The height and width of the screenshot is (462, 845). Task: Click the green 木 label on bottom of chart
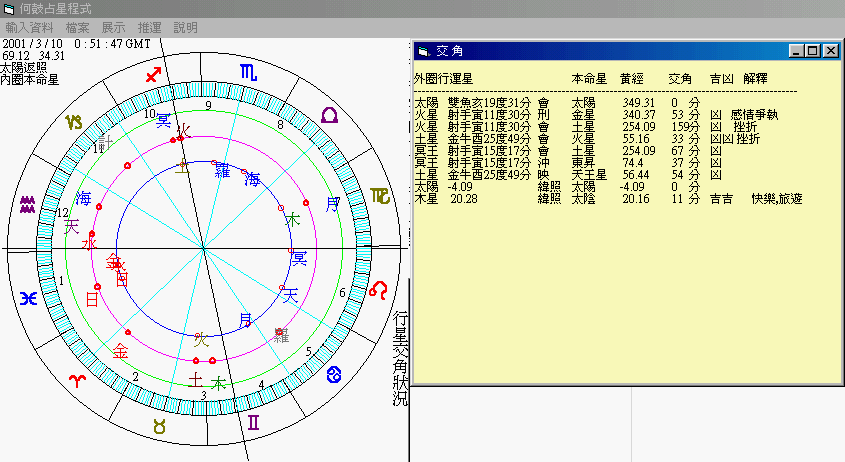click(x=218, y=383)
